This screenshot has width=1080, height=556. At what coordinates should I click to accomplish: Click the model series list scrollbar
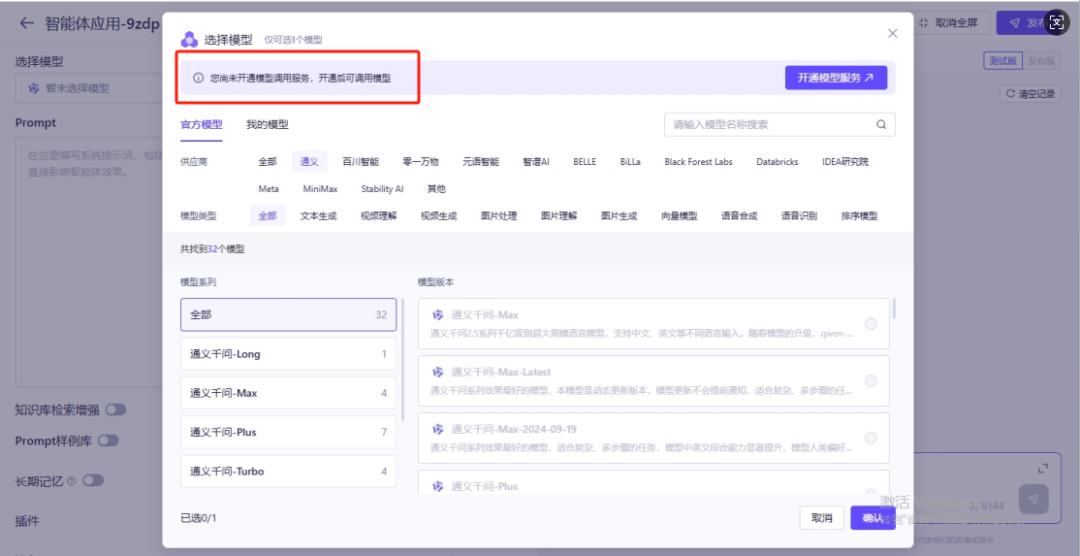pyautogui.click(x=403, y=359)
